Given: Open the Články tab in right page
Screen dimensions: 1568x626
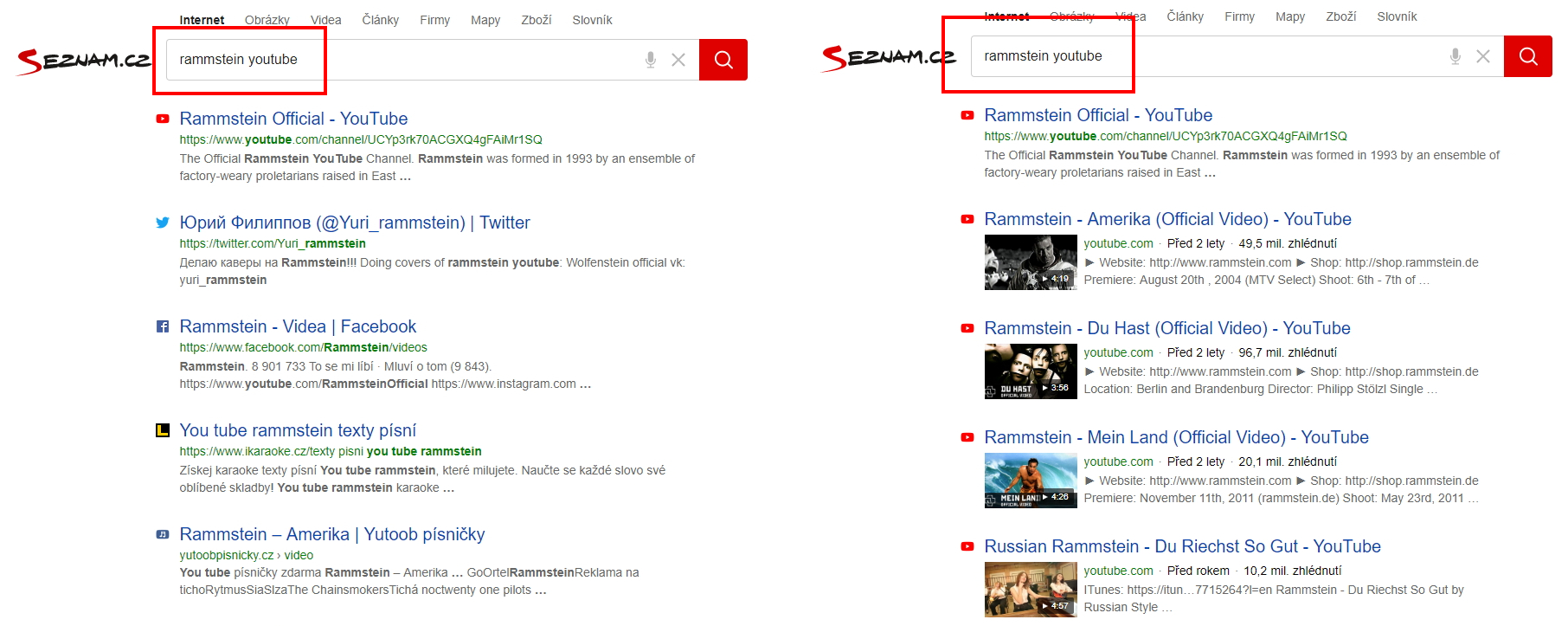Looking at the screenshot, I should coord(1186,16).
